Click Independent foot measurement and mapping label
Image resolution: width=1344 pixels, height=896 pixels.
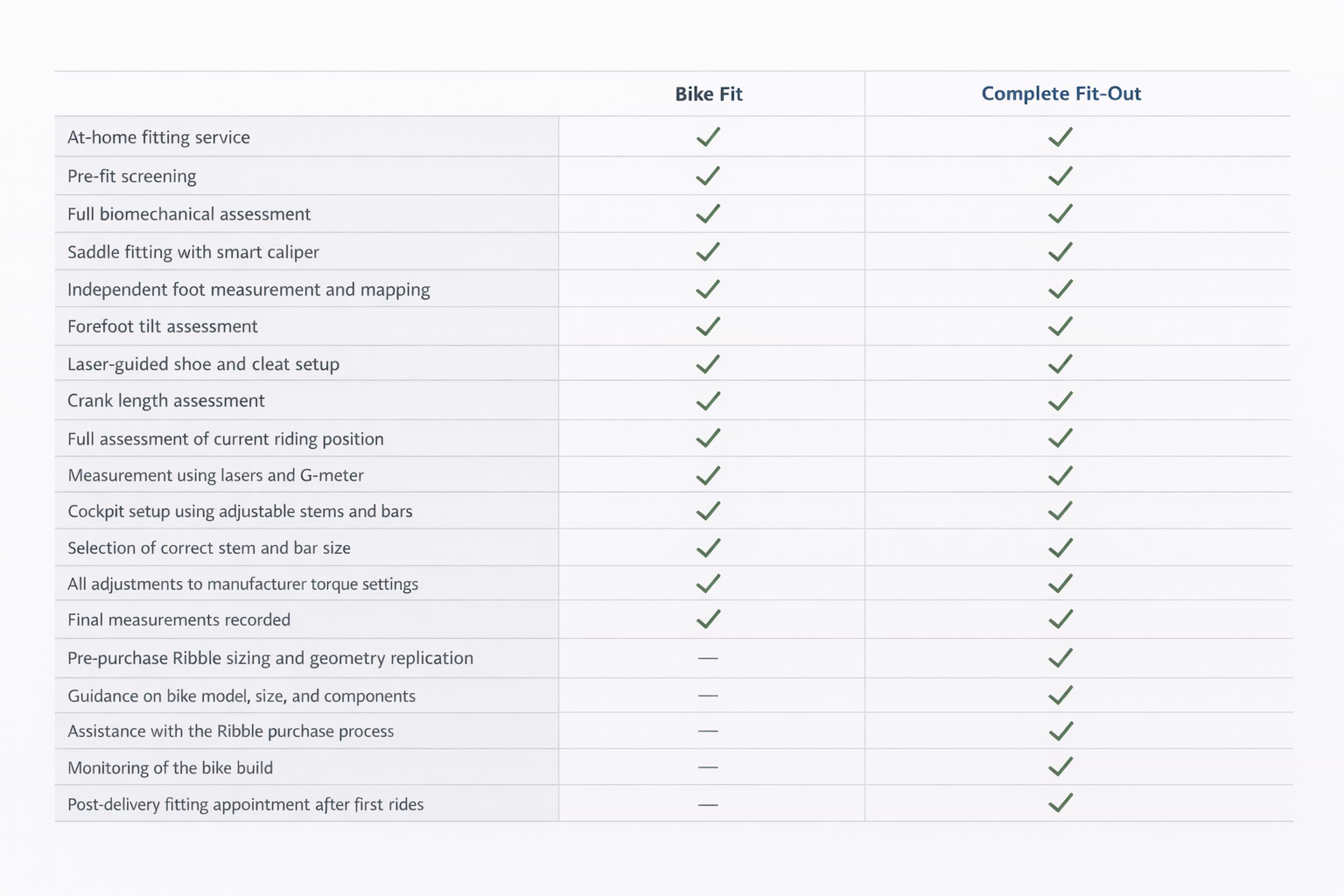[248, 290]
